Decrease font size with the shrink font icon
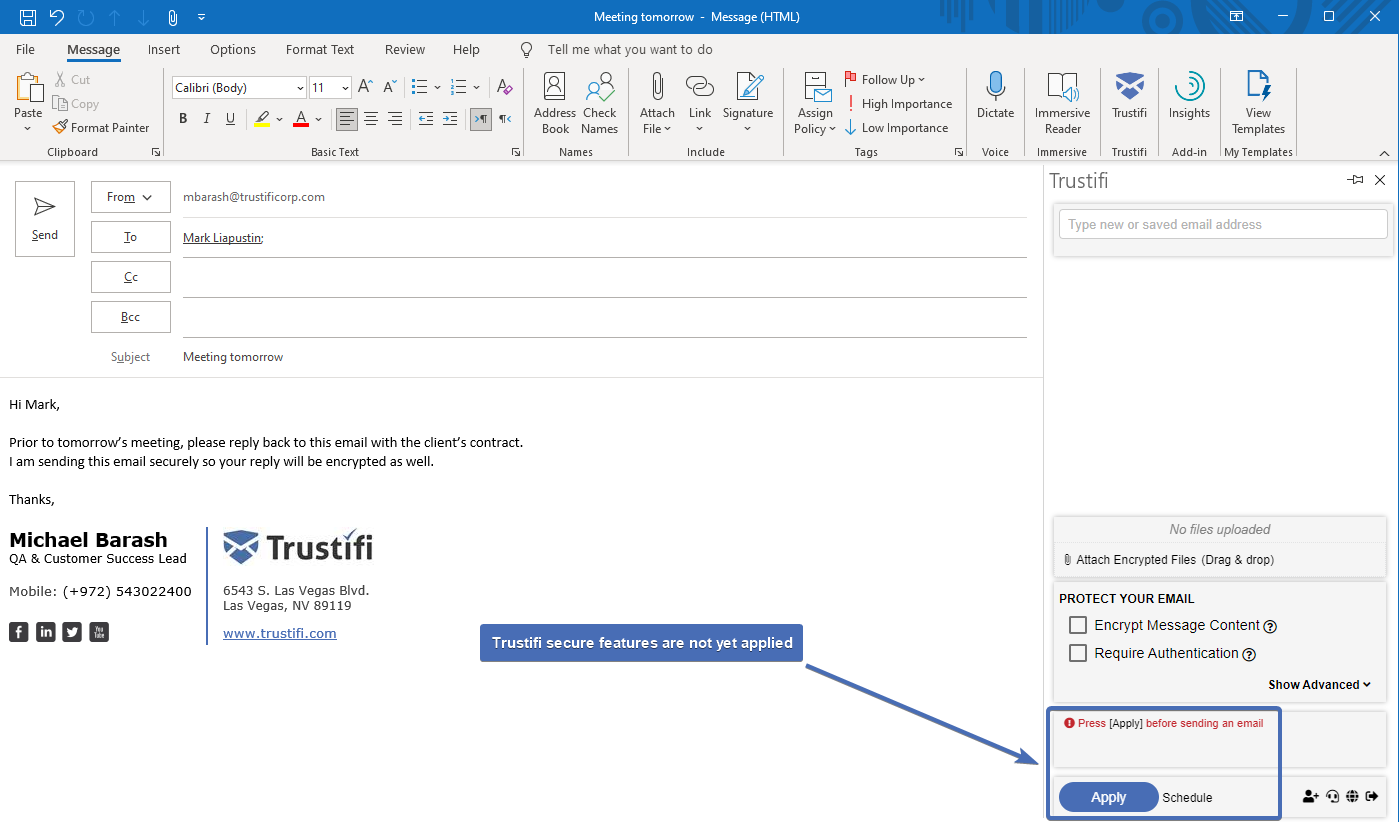Image resolution: width=1399 pixels, height=822 pixels. (390, 87)
